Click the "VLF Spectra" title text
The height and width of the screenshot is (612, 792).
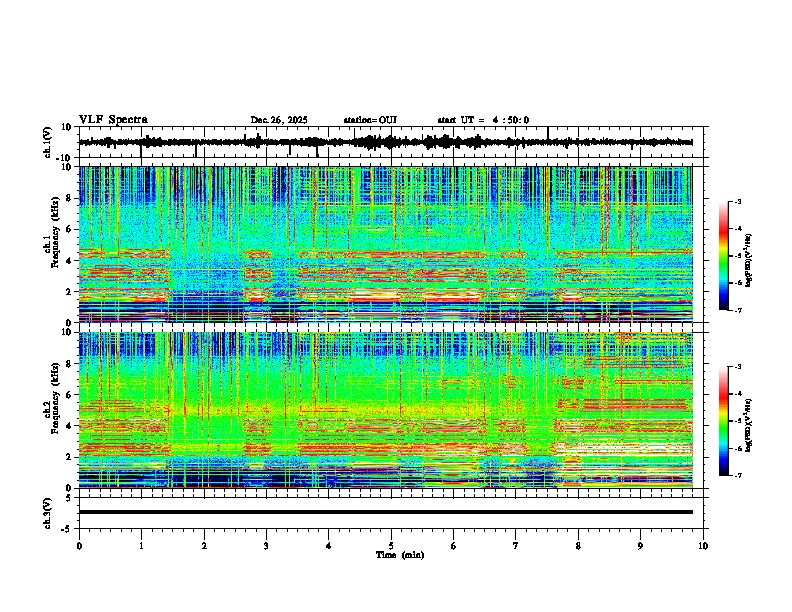pos(113,120)
